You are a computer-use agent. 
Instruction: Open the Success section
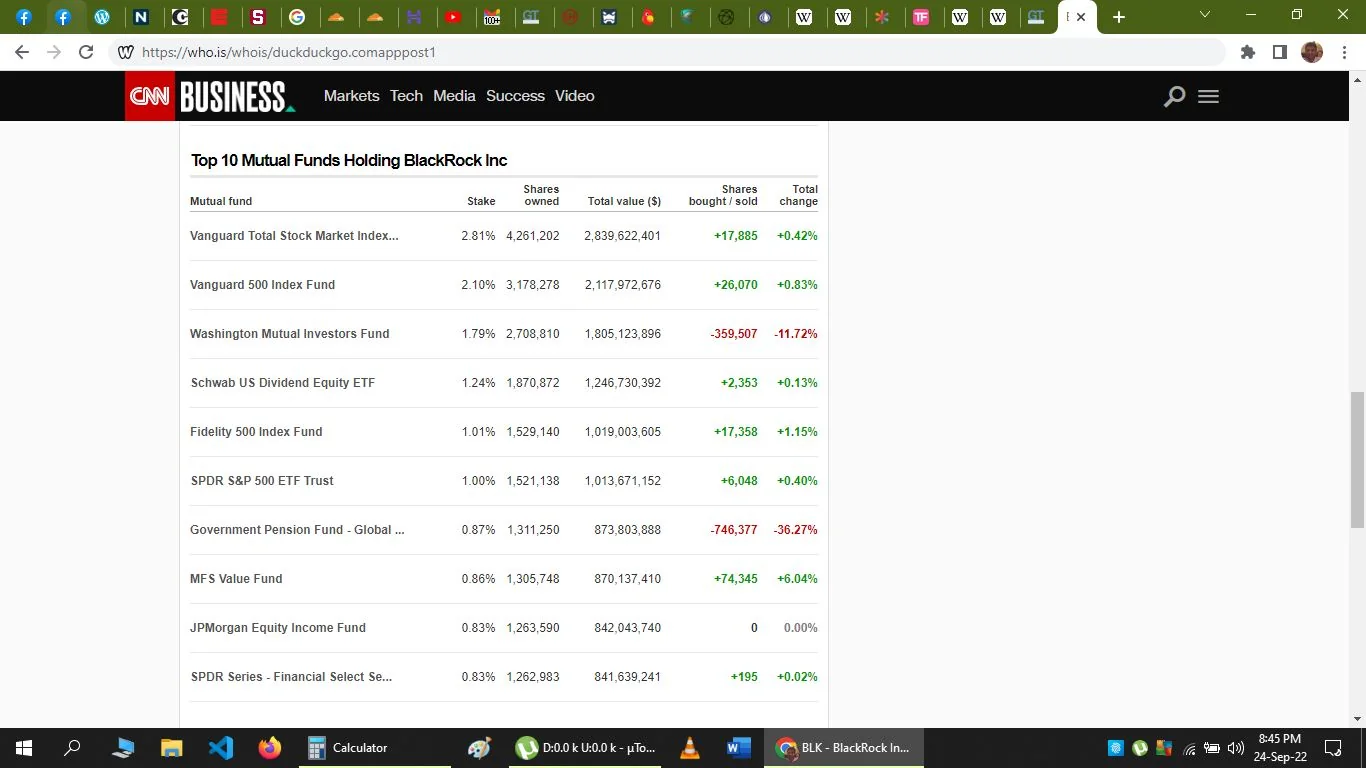515,96
